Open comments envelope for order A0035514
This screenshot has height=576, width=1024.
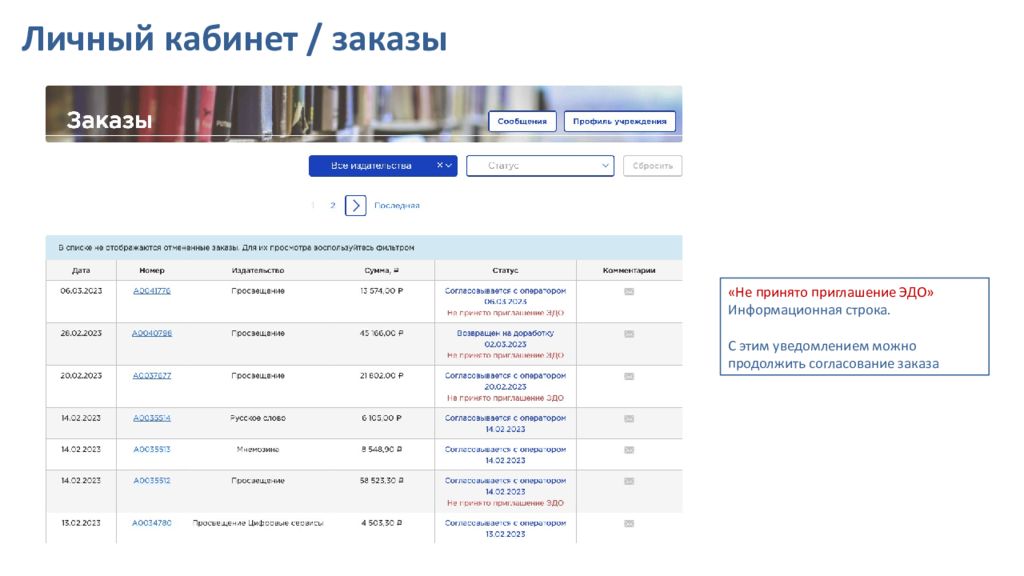(x=629, y=419)
